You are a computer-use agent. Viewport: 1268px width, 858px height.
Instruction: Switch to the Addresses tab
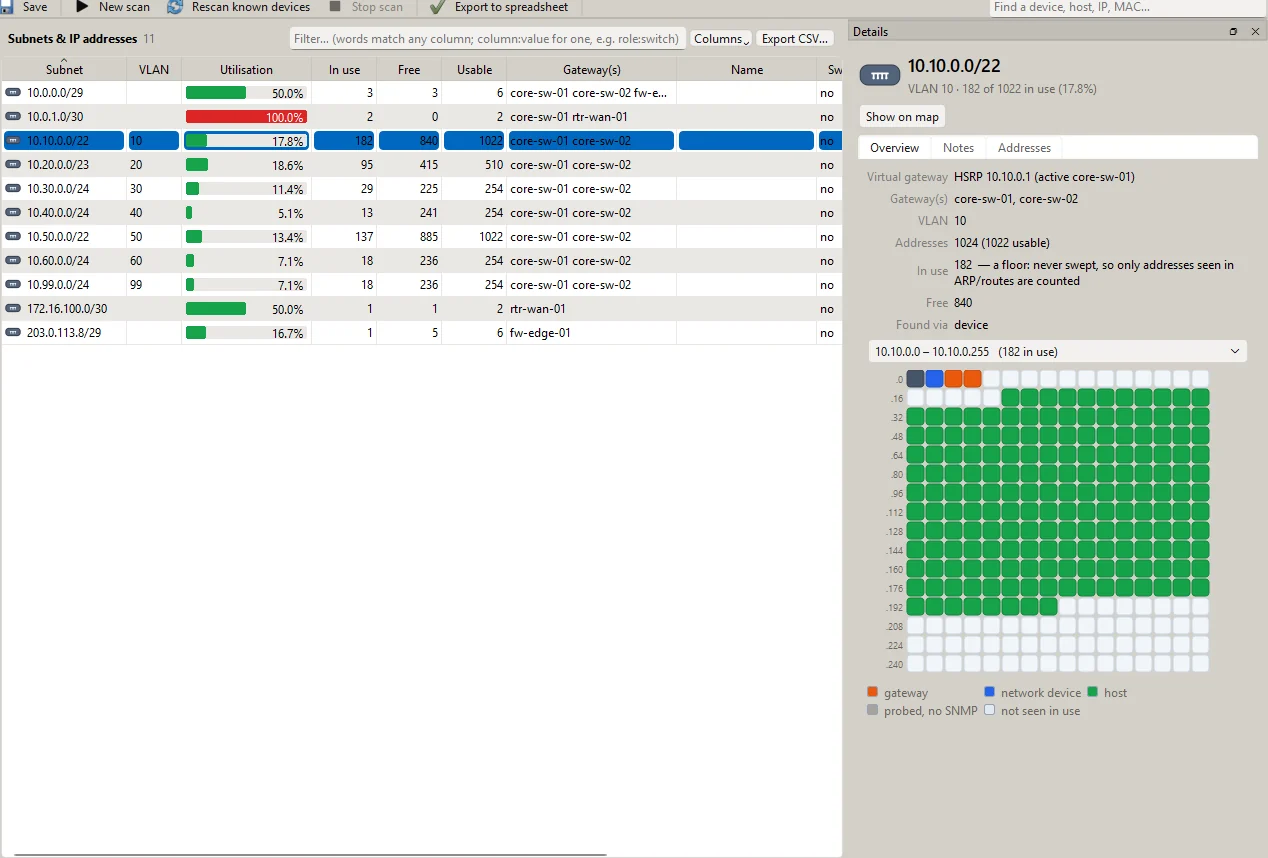click(x=1025, y=148)
